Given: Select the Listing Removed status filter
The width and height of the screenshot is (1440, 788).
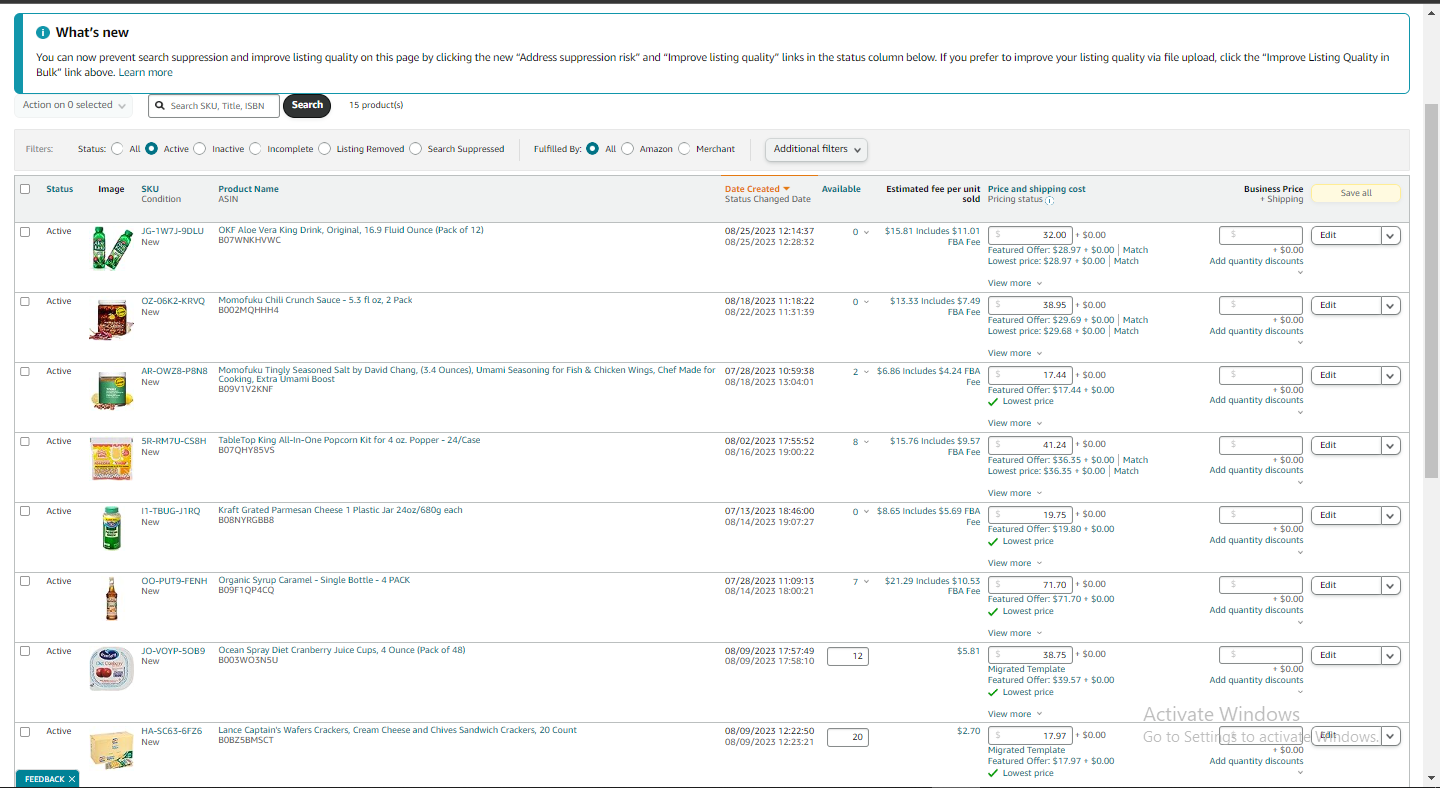Looking at the screenshot, I should (x=325, y=149).
